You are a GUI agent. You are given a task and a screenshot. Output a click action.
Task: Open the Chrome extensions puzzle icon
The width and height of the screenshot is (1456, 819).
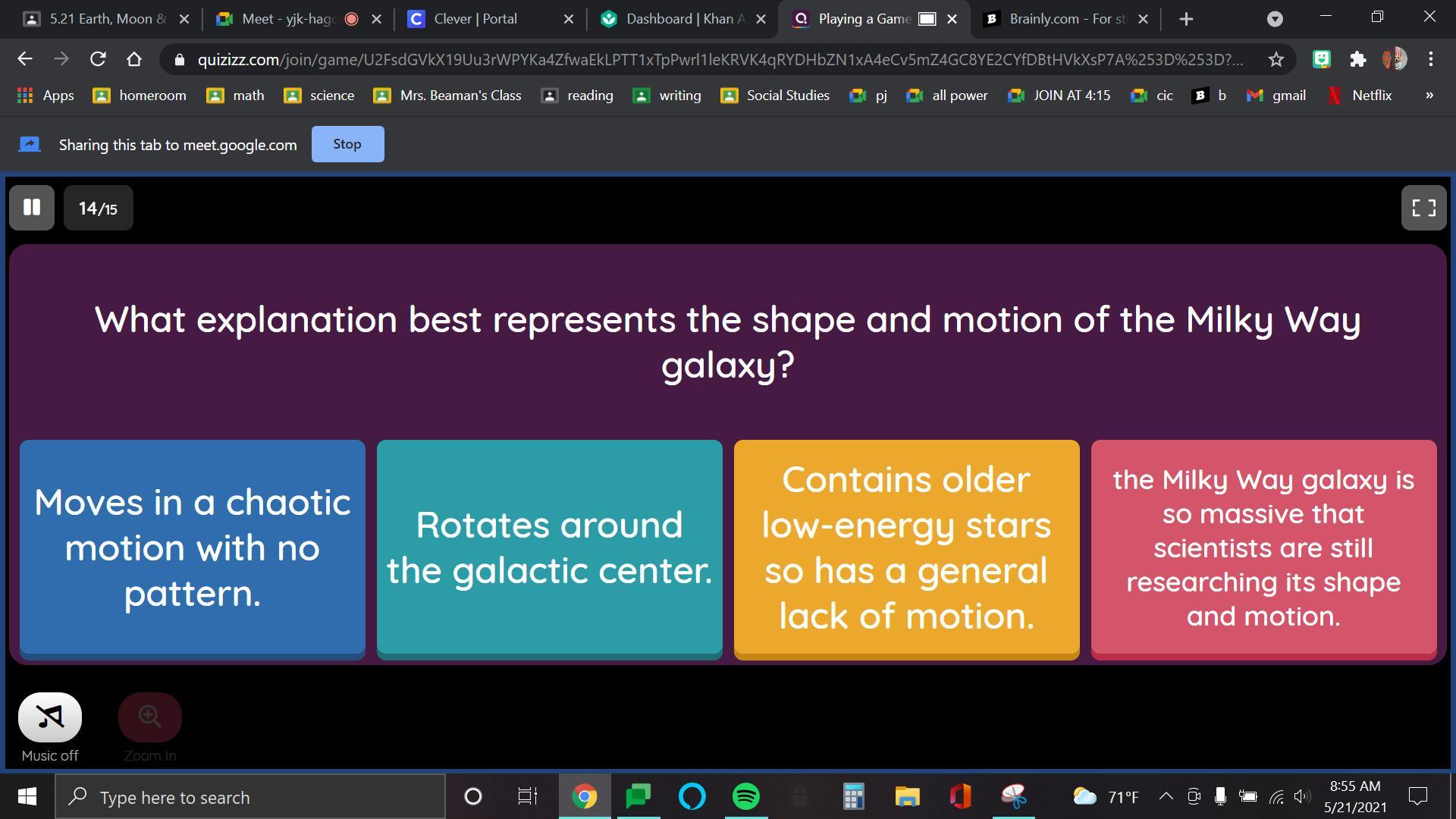coord(1357,59)
